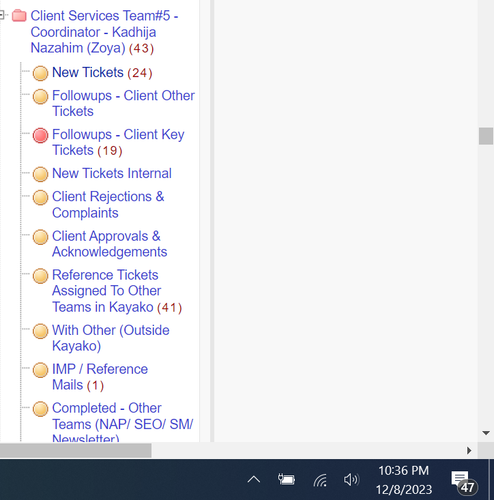Click the yellow circle beside Reference Tickets Assigned To Other Teams
Viewport: 494px width, 500px height.
tap(40, 276)
